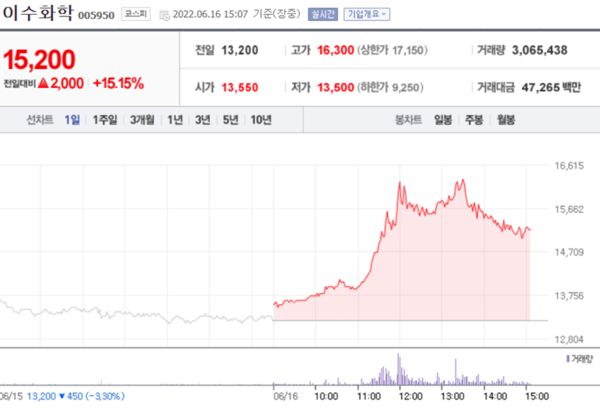Click the 하한가 9,250 text
Viewport: 600px width, 408px height.
click(390, 87)
